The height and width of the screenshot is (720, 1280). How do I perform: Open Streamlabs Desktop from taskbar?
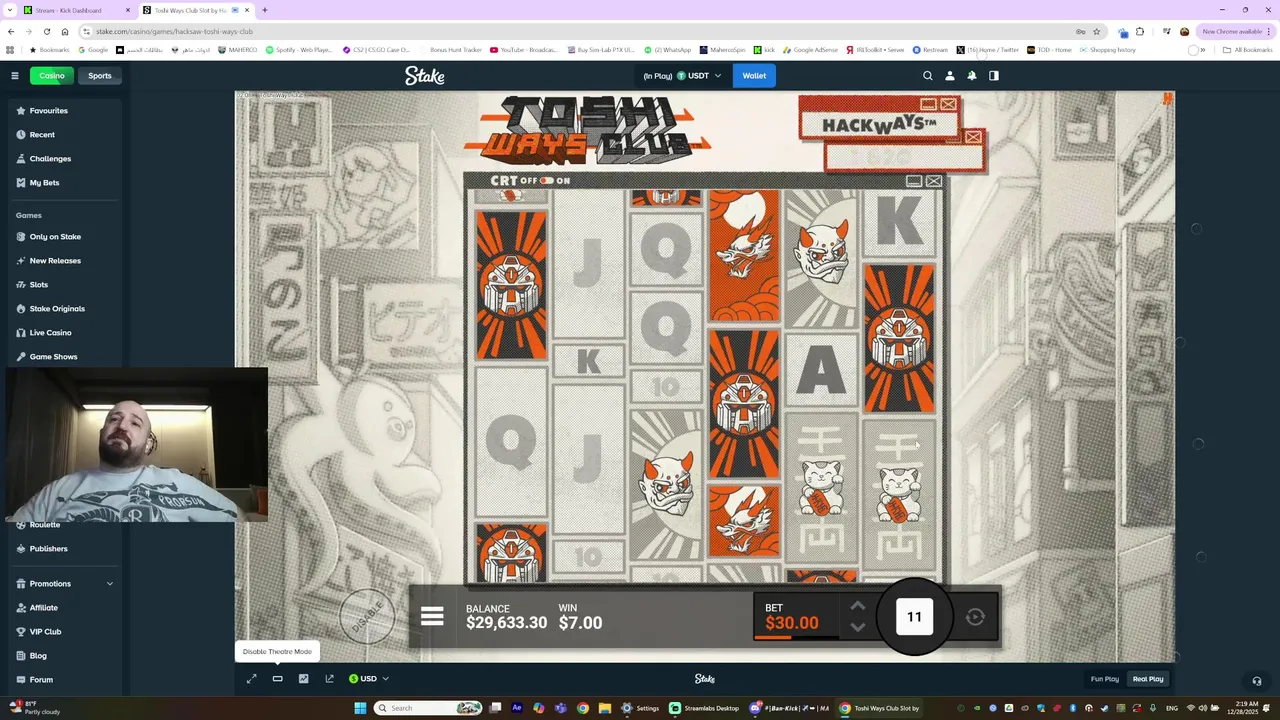704,708
